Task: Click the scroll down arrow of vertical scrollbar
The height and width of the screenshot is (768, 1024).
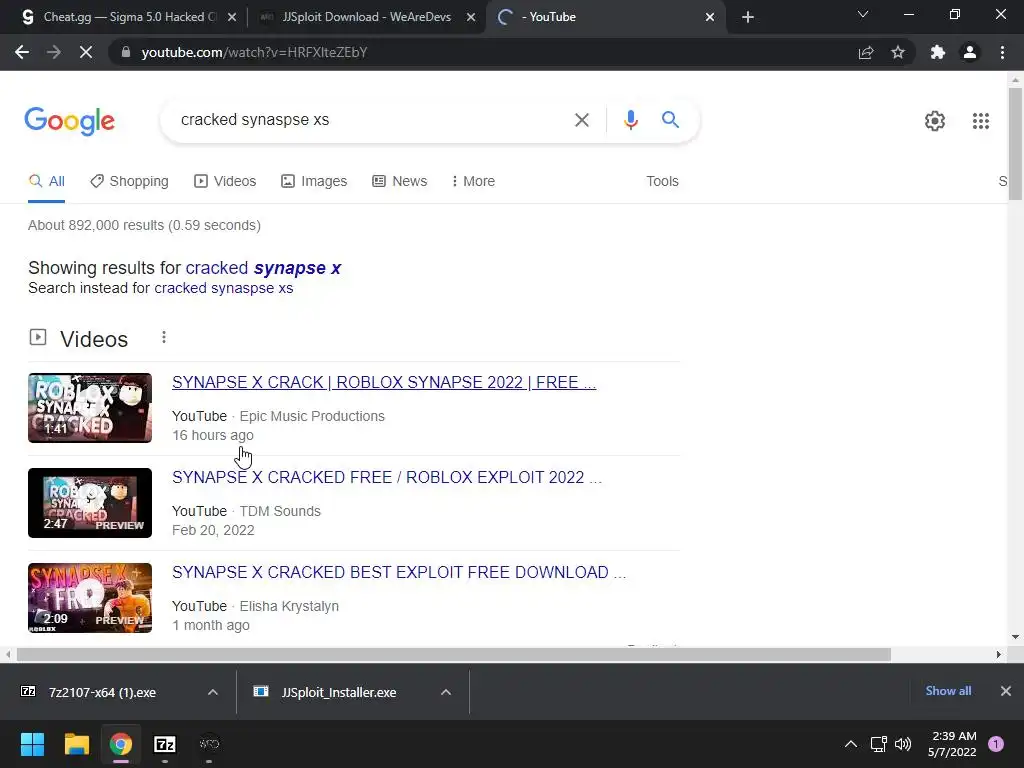Action: 1015,637
